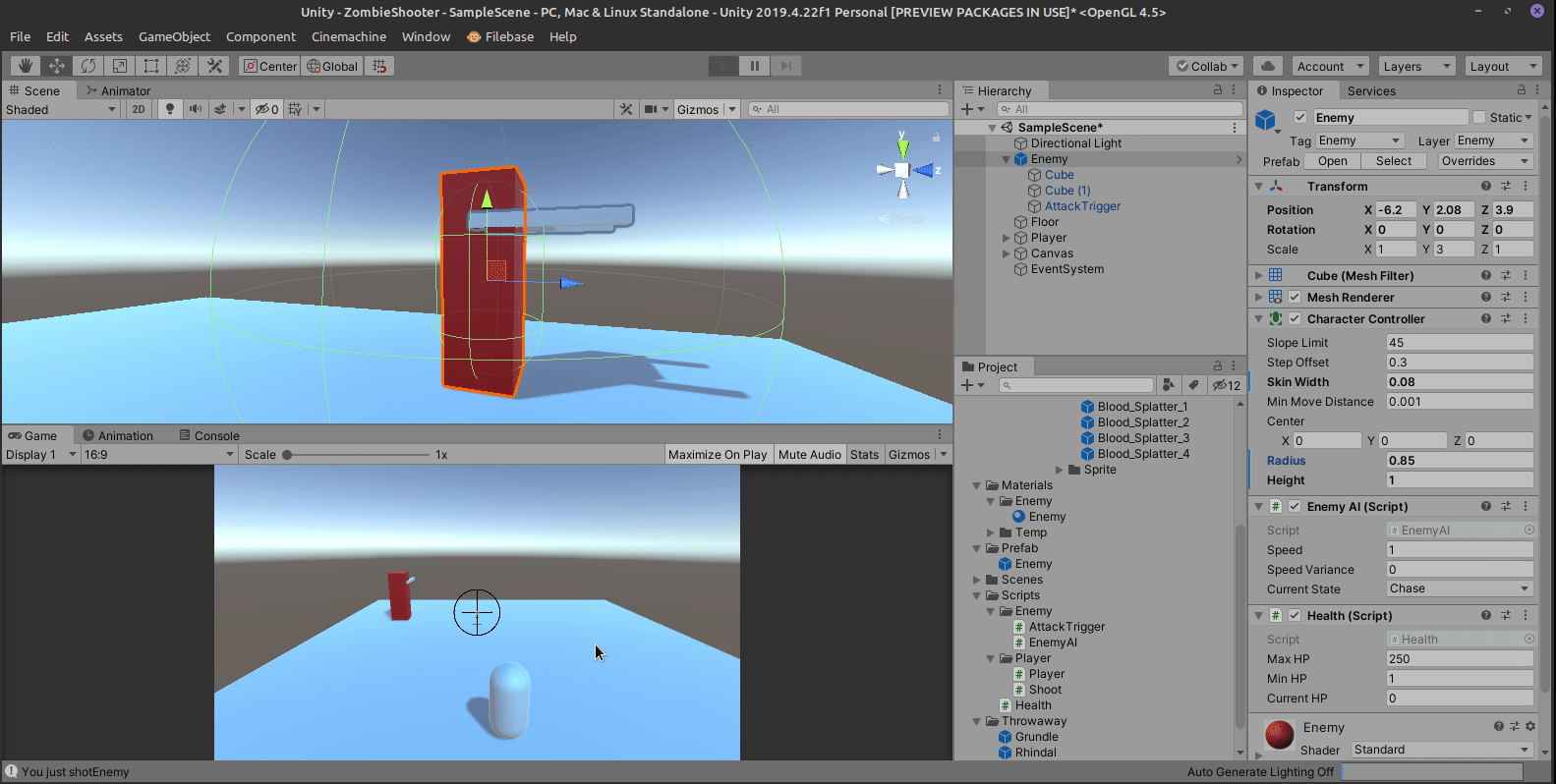Switch to the Console tab
This screenshot has width=1556, height=784.
[x=209, y=435]
